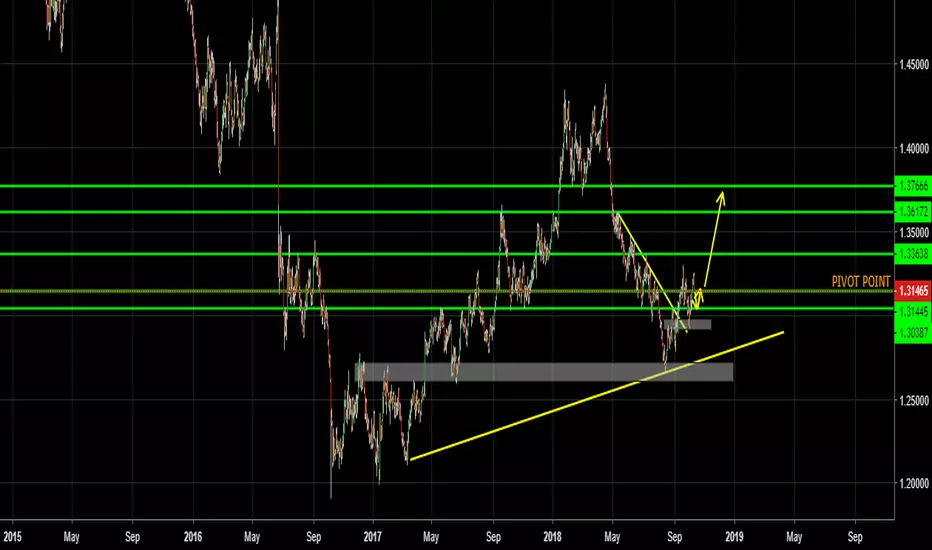Click the Sep label right before 2018
Viewport: 932px width, 550px height.
coord(493,538)
